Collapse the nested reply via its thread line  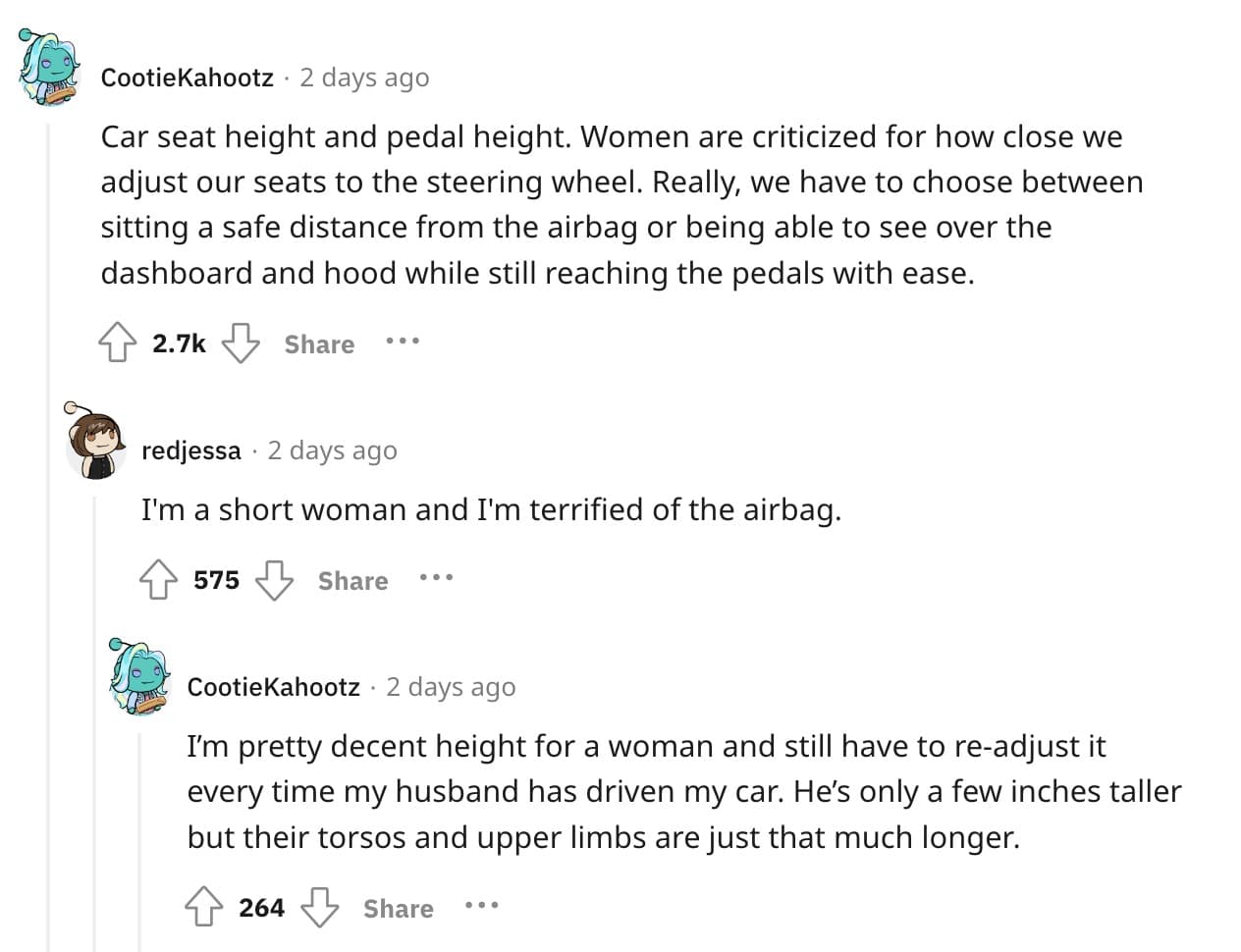click(139, 844)
